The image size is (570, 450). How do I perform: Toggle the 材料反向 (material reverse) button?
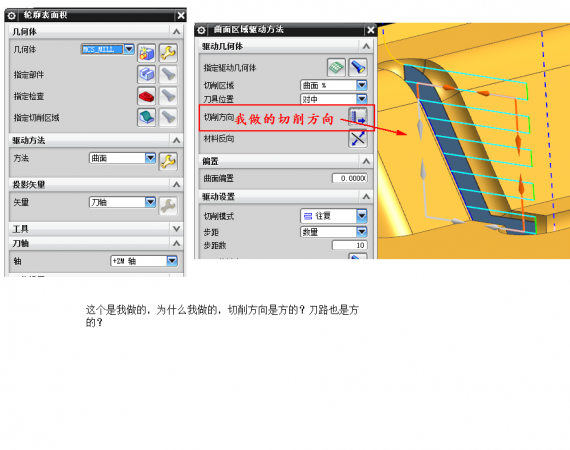pos(358,138)
